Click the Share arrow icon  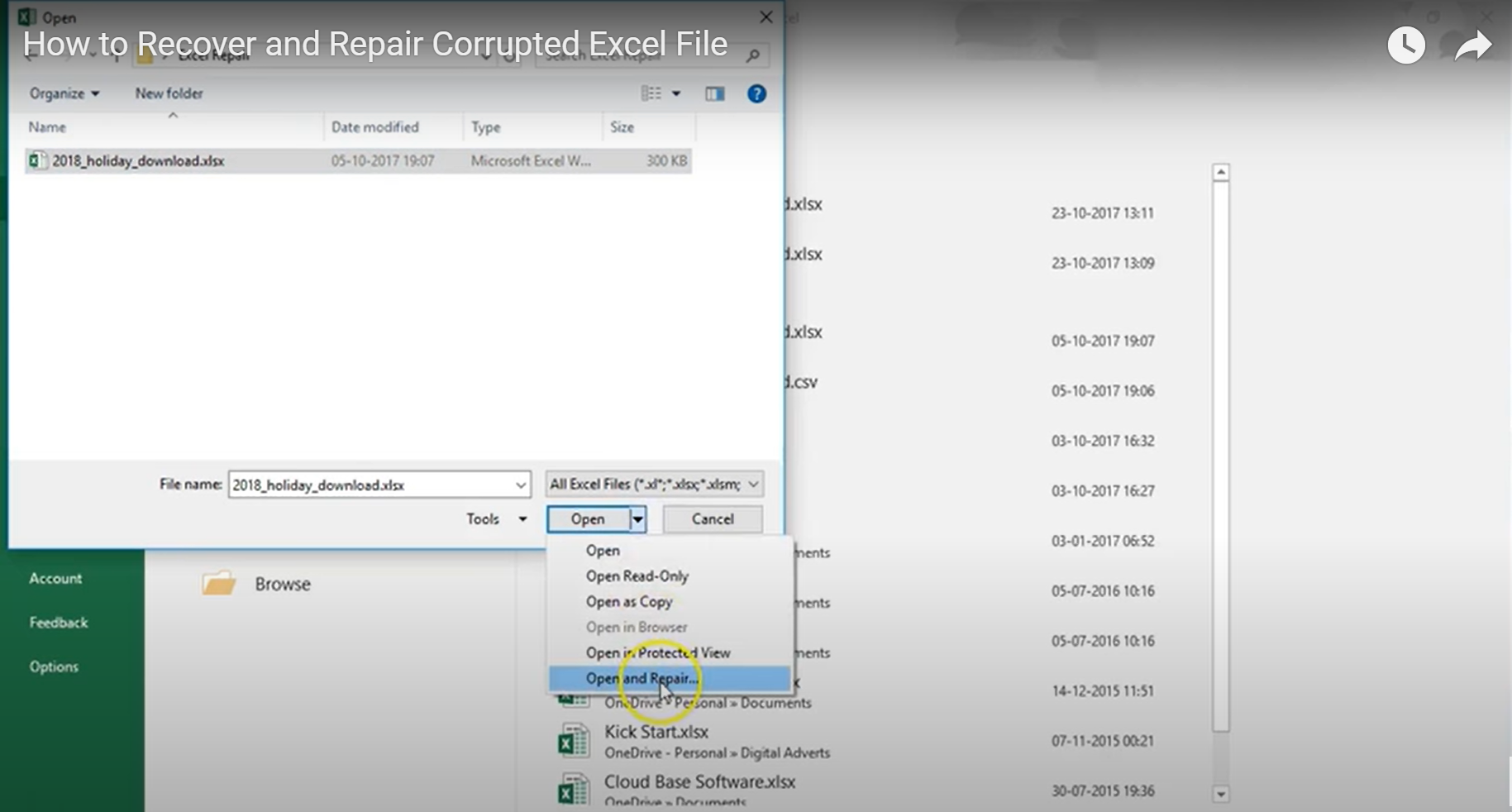[x=1472, y=46]
